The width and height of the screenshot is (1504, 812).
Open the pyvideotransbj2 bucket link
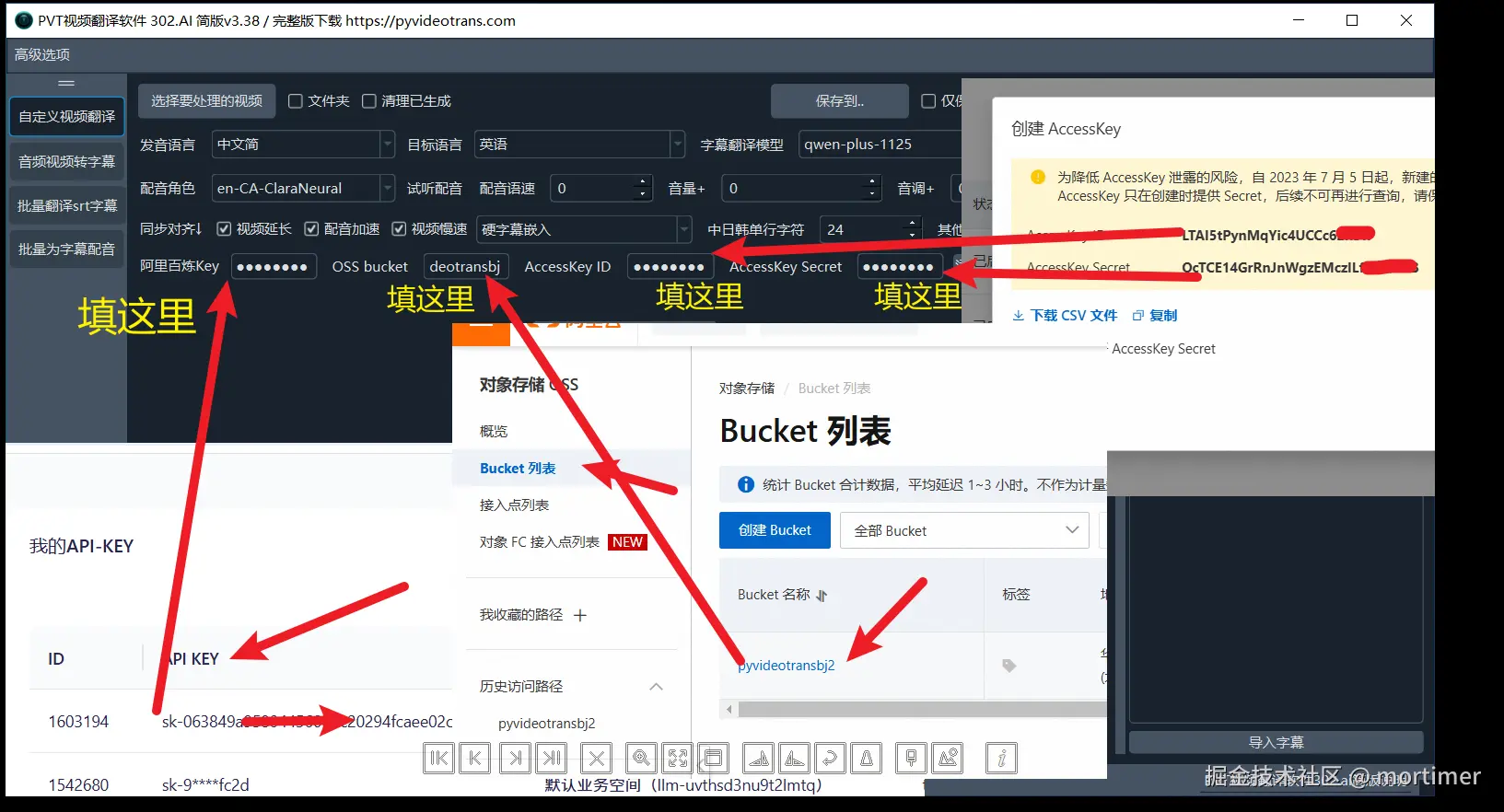pos(787,665)
